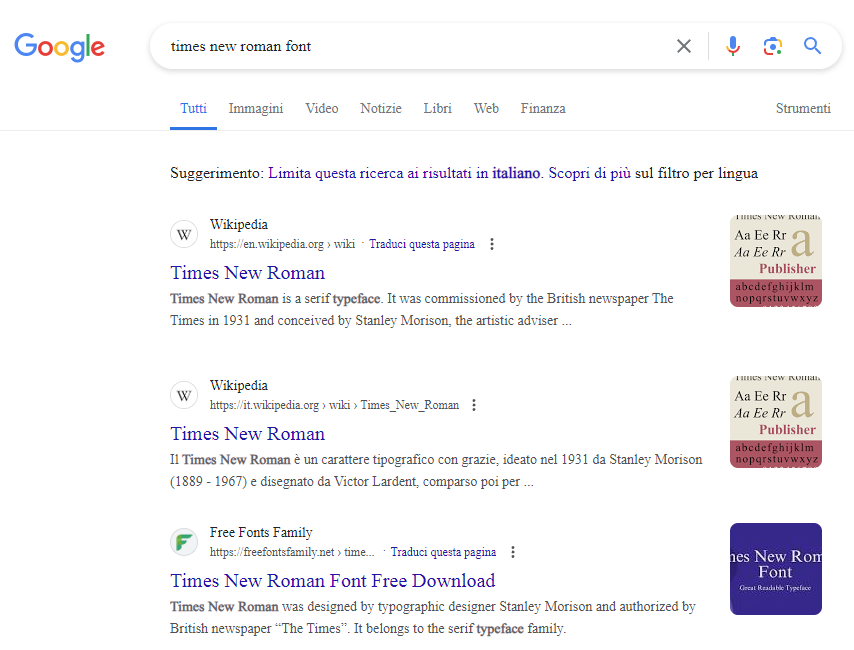Open thumbnail image of Italian Wikipedia result
Screen dimensions: 854x650
coord(776,422)
